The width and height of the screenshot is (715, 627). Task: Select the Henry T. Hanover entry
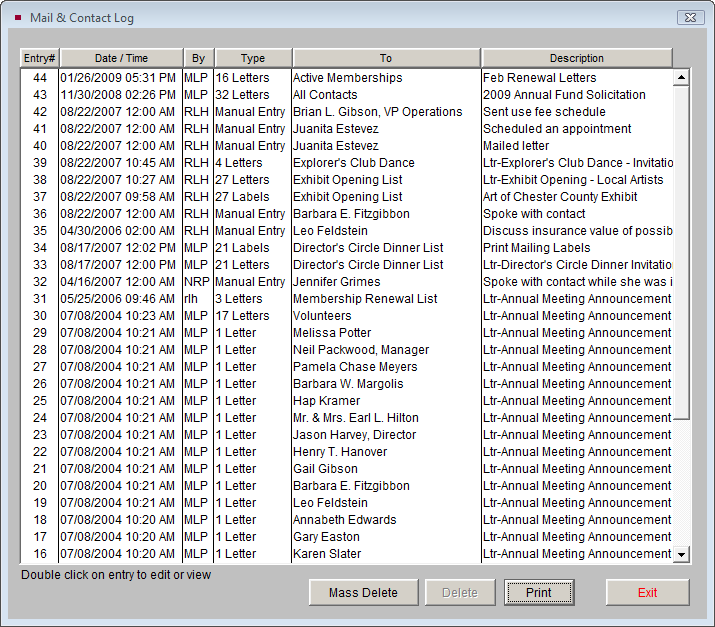347,452
